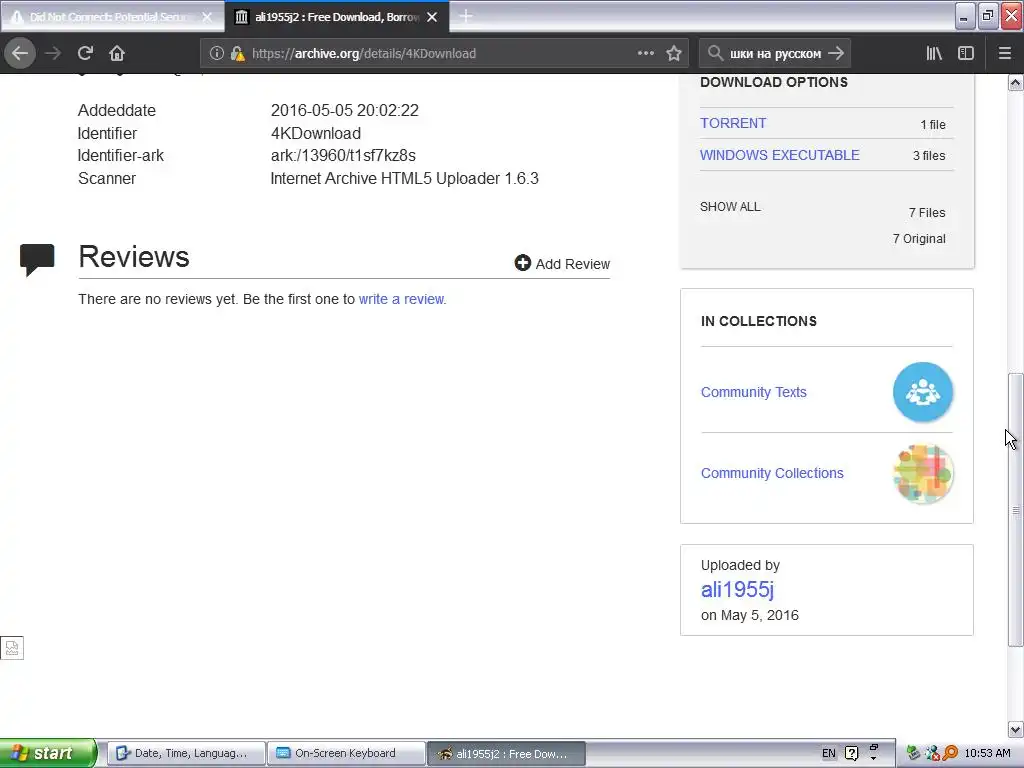Reload the current page
The image size is (1024, 768).
tap(85, 54)
